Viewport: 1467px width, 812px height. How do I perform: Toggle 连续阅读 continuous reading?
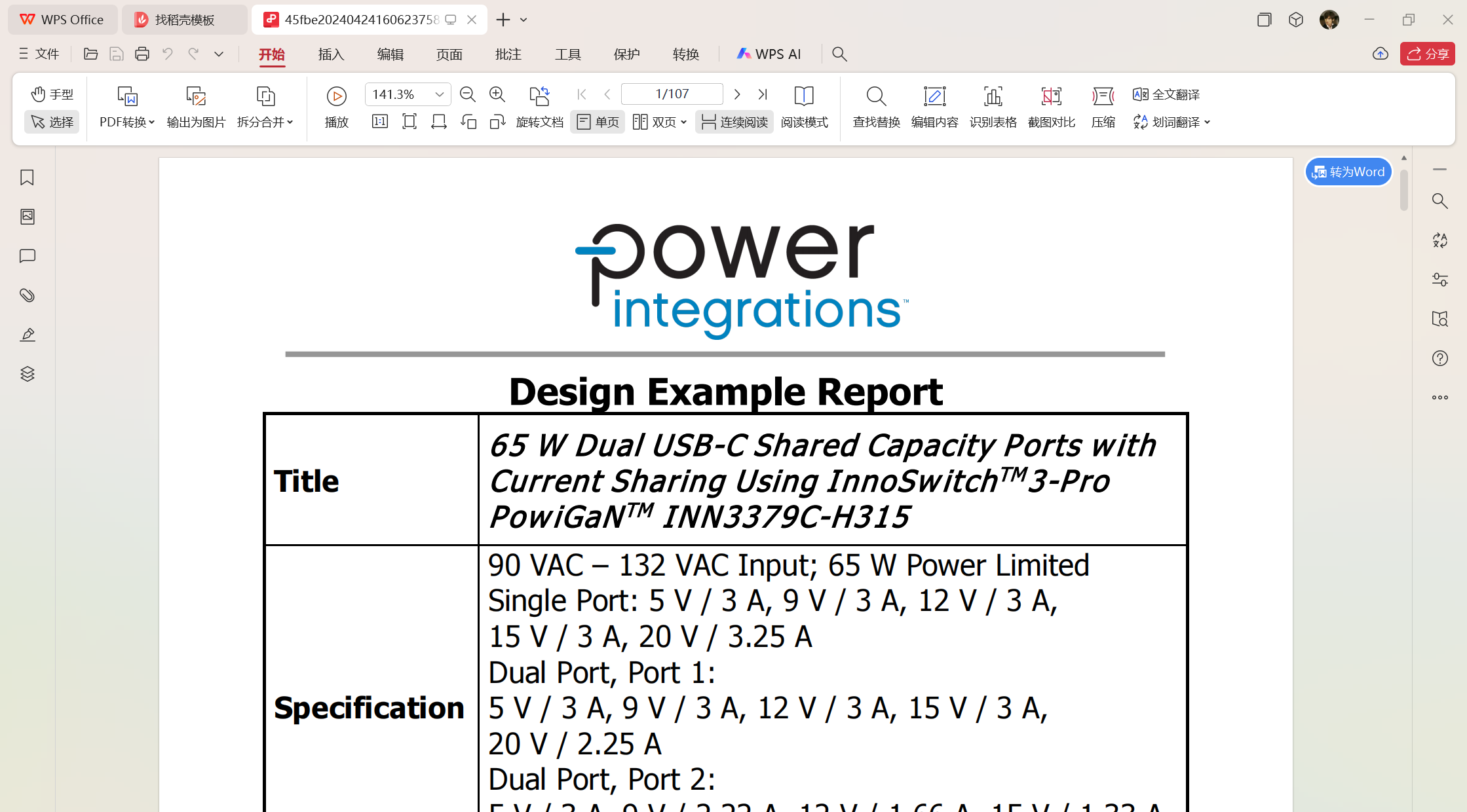click(x=734, y=122)
